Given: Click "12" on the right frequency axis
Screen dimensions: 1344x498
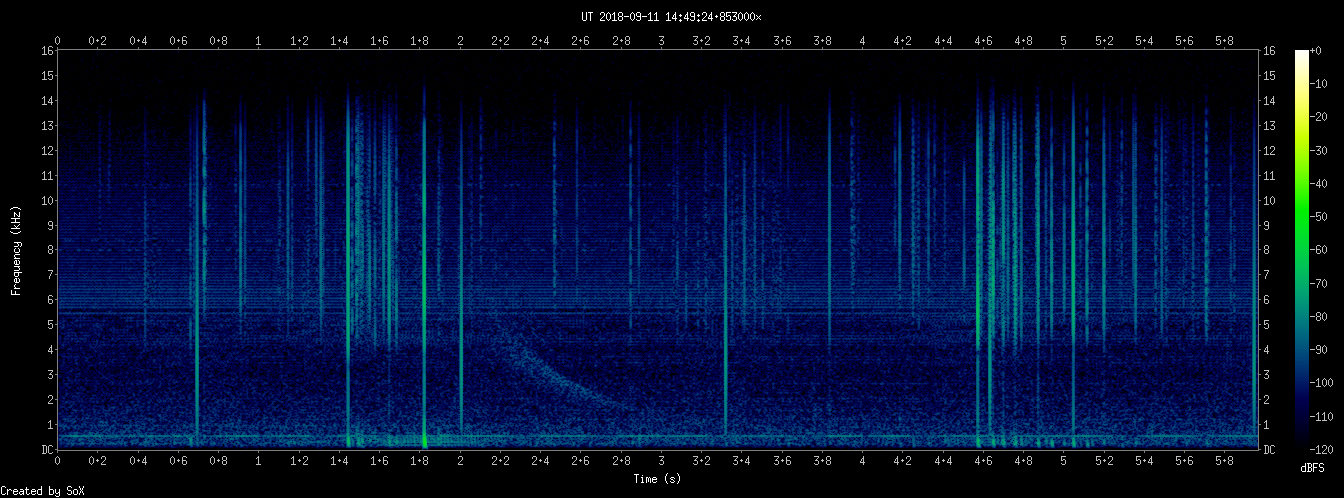Looking at the screenshot, I should [x=1270, y=151].
